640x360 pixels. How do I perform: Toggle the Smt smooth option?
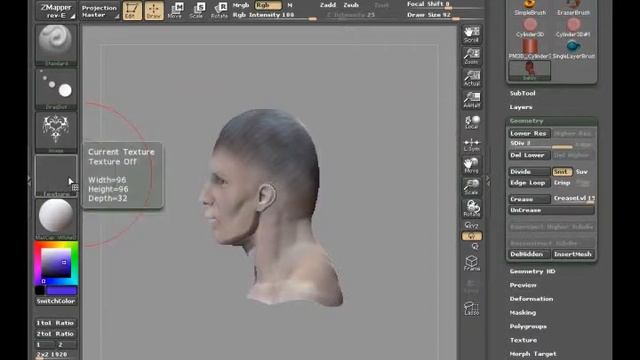(x=562, y=172)
